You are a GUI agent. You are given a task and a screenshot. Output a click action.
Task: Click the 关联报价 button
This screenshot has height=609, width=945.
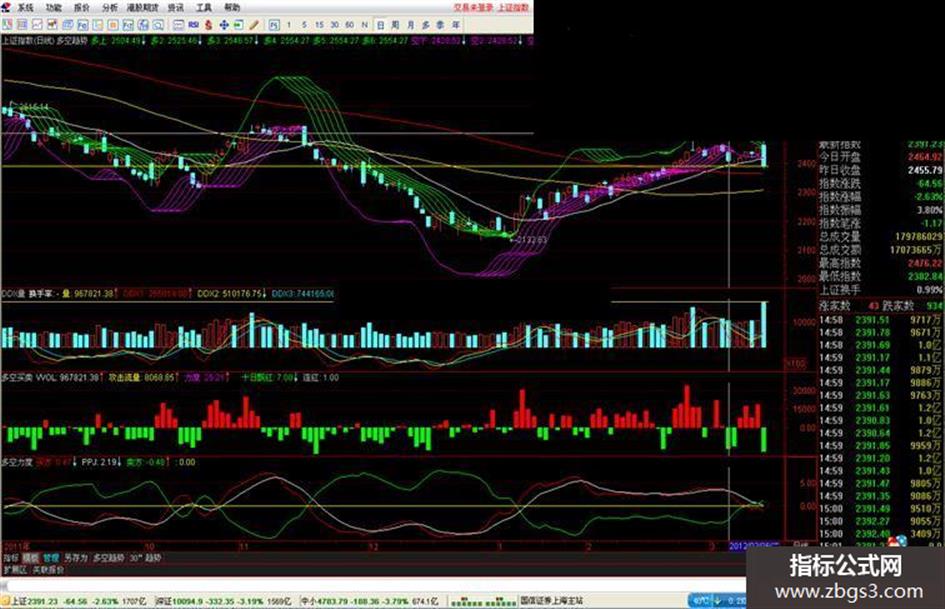click(48, 569)
